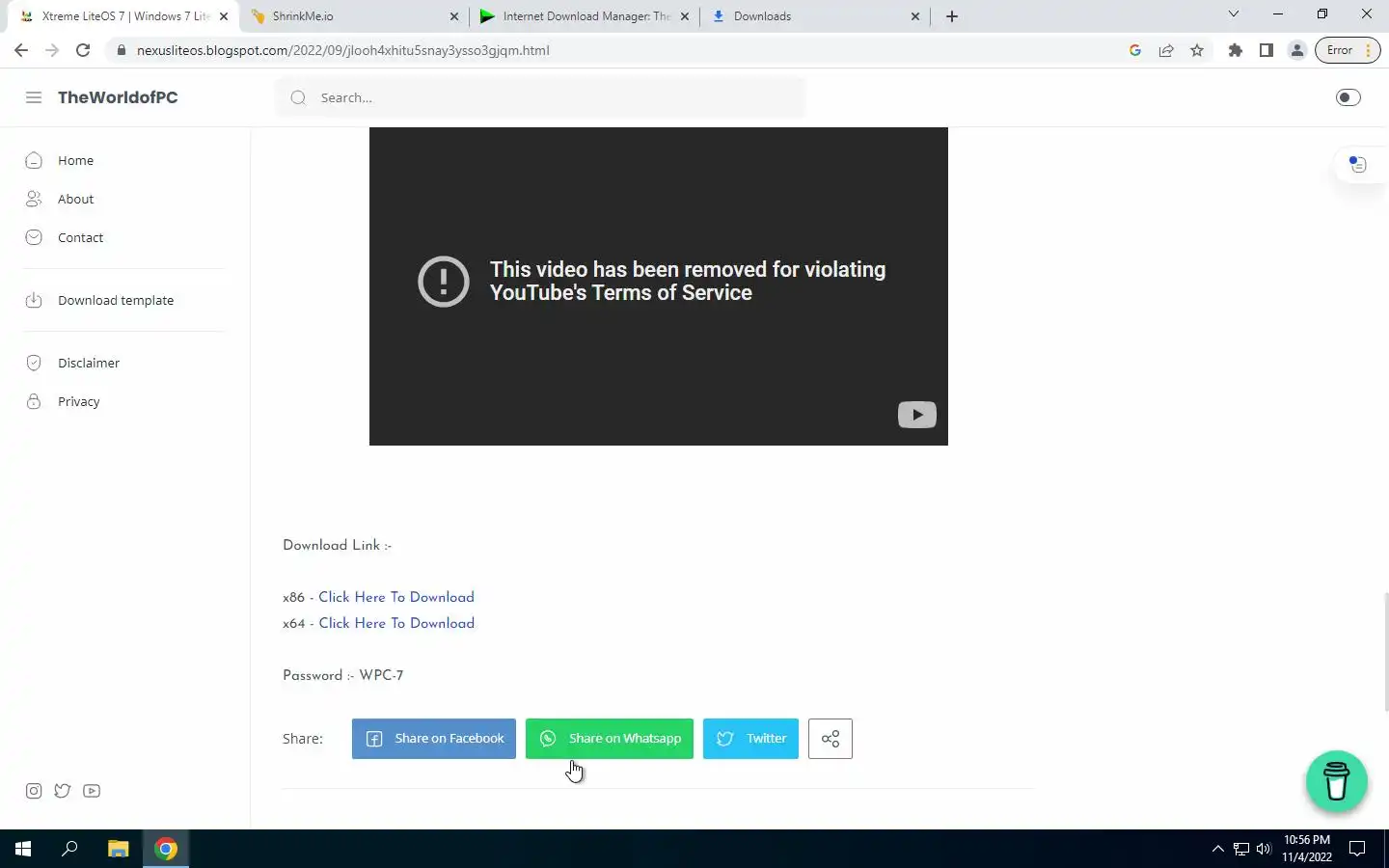
Task: Open Download template in sidebar
Action: tap(116, 300)
